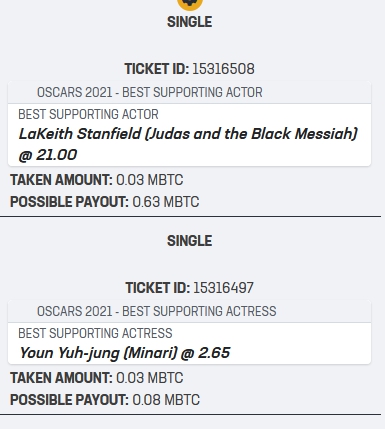Select the first SINGLE bet heading
Image resolution: width=385 pixels, height=429 pixels.
click(x=189, y=22)
